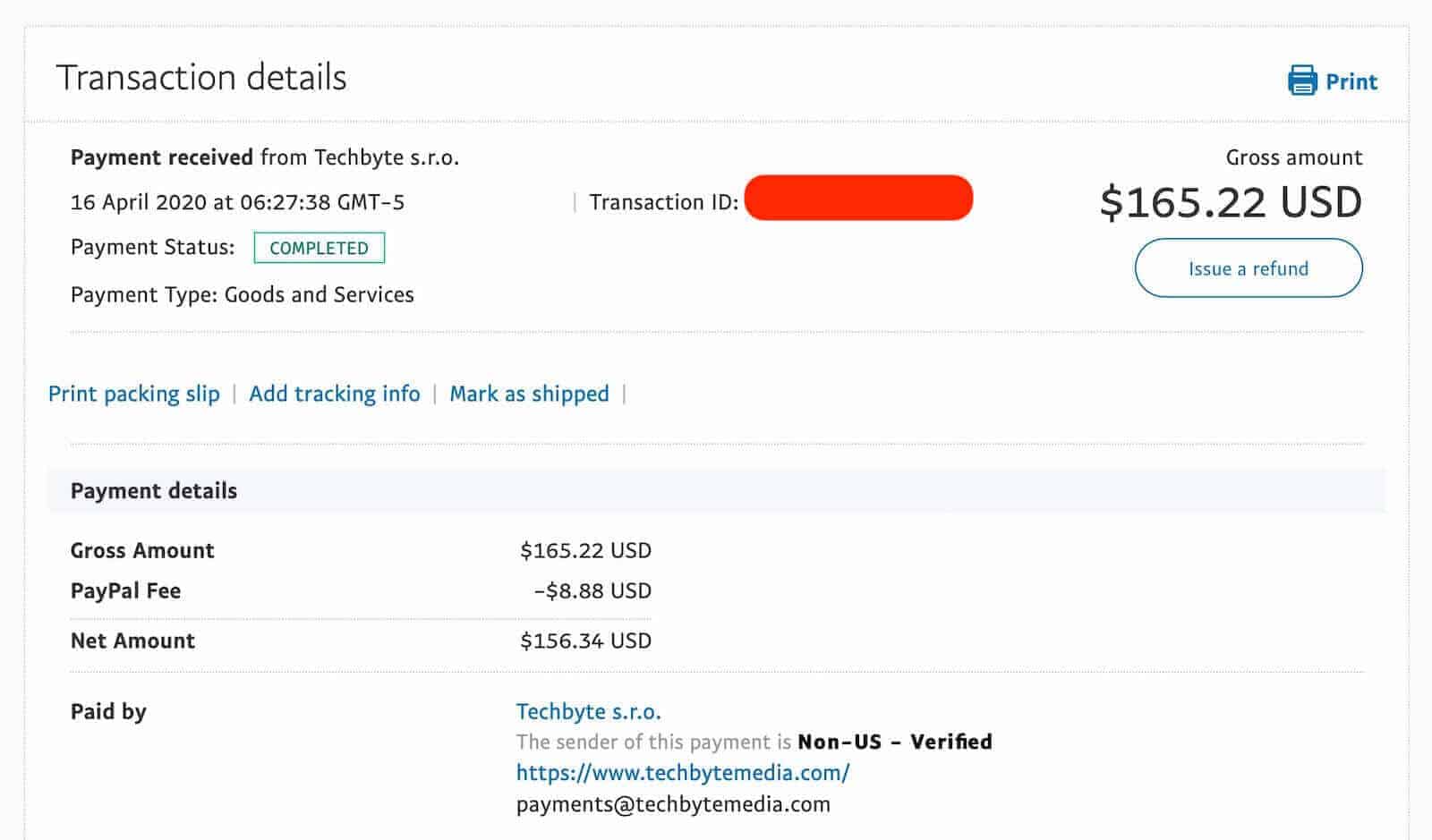Choose Mark as shipped
1432x840 pixels.
[x=529, y=394]
